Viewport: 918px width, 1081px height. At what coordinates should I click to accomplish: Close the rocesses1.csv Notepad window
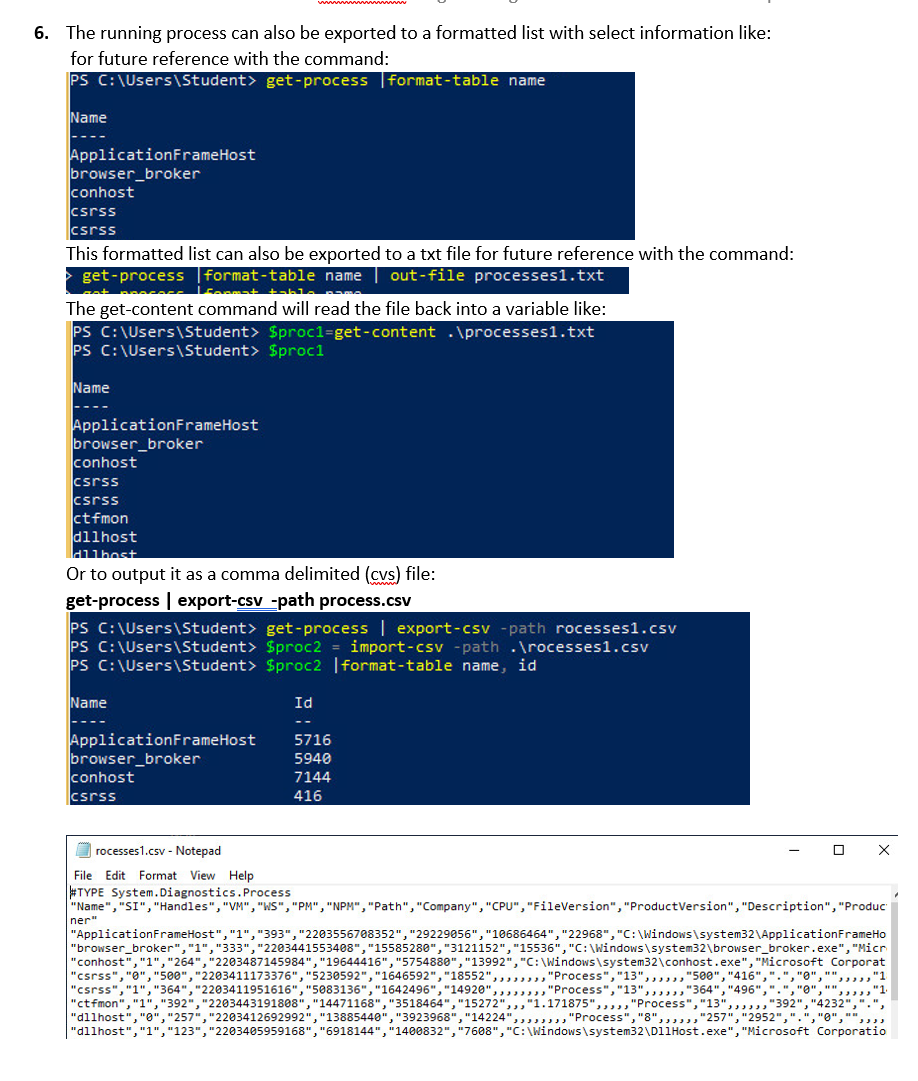pyautogui.click(x=884, y=850)
